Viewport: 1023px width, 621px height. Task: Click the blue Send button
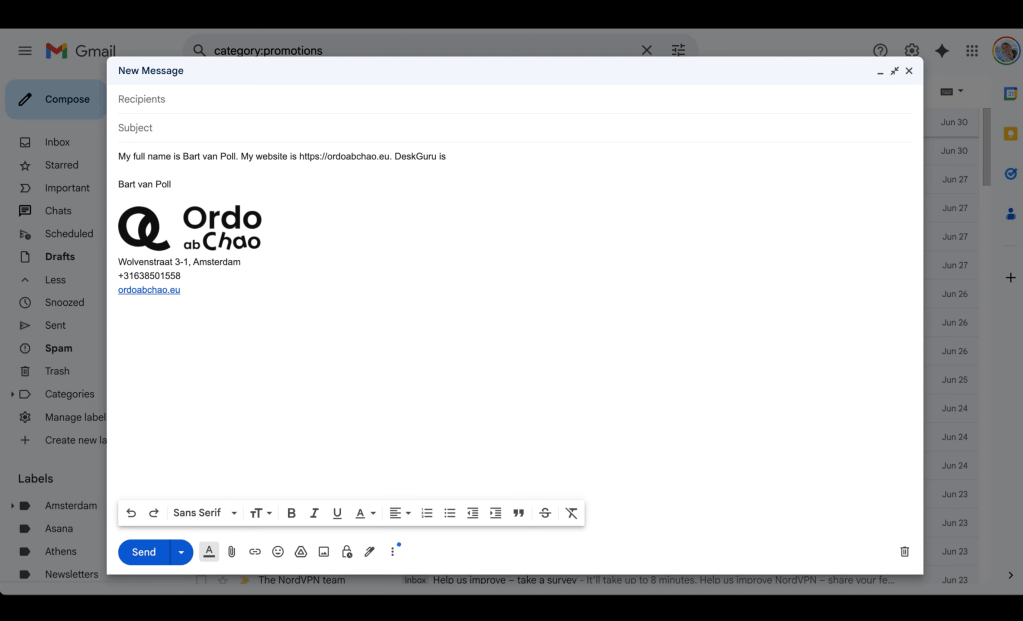144,552
